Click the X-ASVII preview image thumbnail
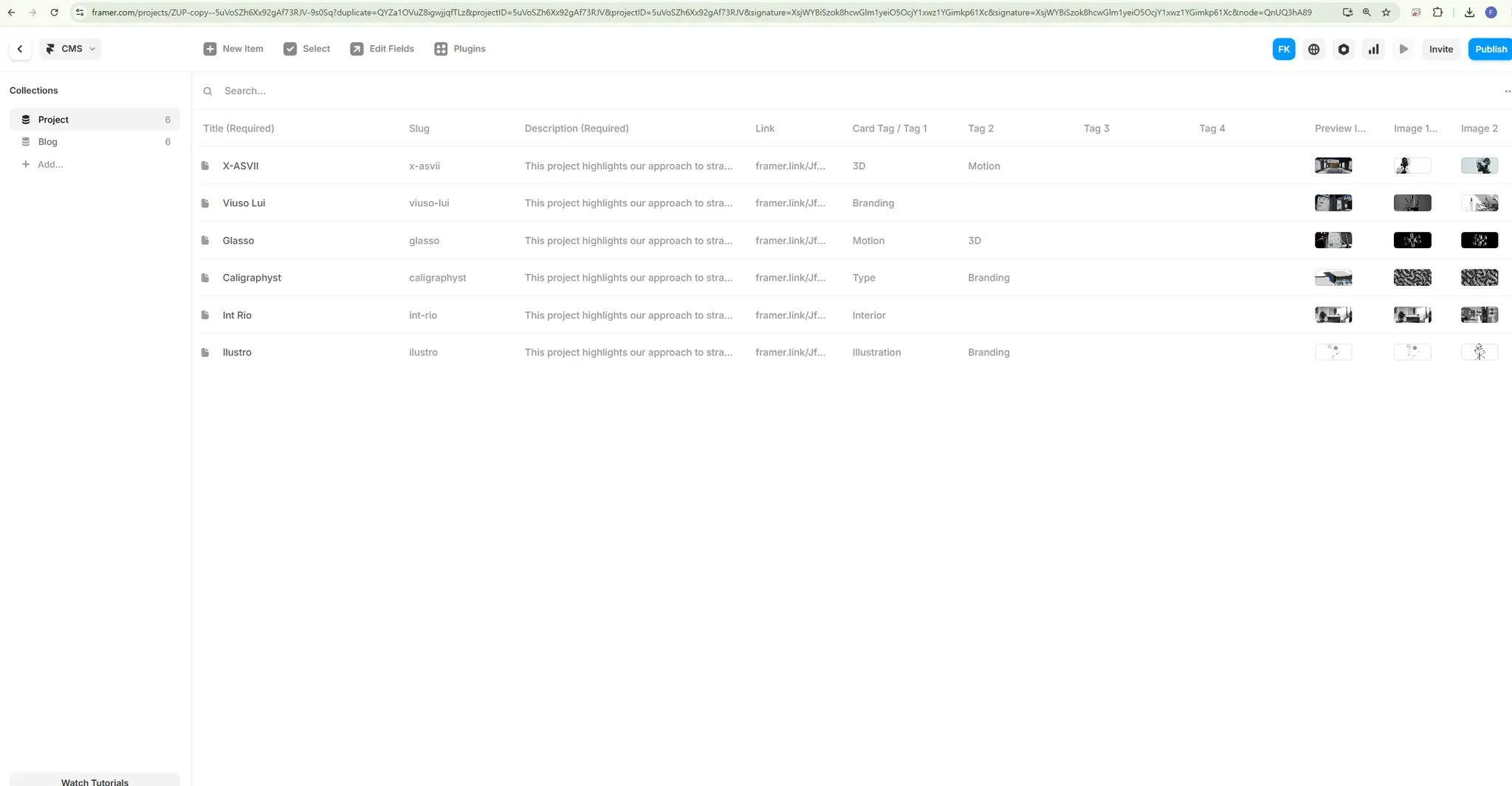1512x786 pixels. 1333,165
